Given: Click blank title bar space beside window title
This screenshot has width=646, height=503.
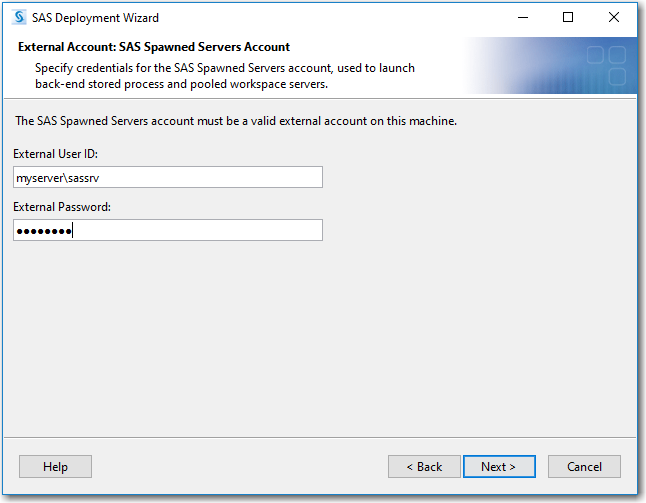Looking at the screenshot, I should click(330, 17).
